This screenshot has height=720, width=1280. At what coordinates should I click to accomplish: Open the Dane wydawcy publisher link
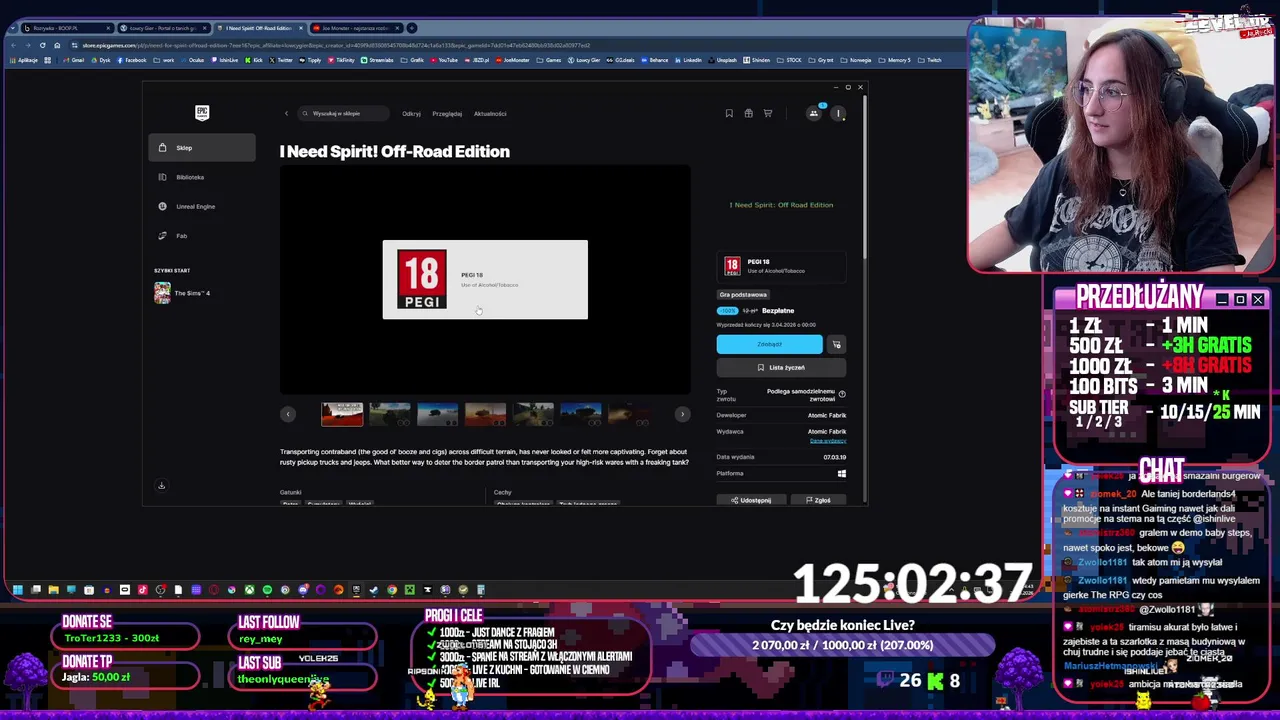pyautogui.click(x=828, y=441)
